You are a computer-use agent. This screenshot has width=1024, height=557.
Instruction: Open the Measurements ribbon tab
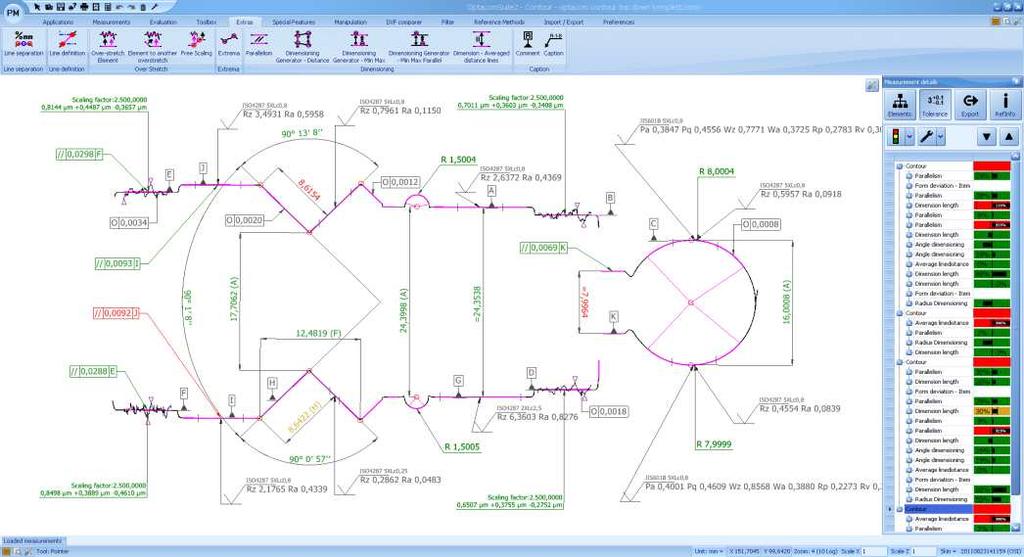click(x=112, y=22)
